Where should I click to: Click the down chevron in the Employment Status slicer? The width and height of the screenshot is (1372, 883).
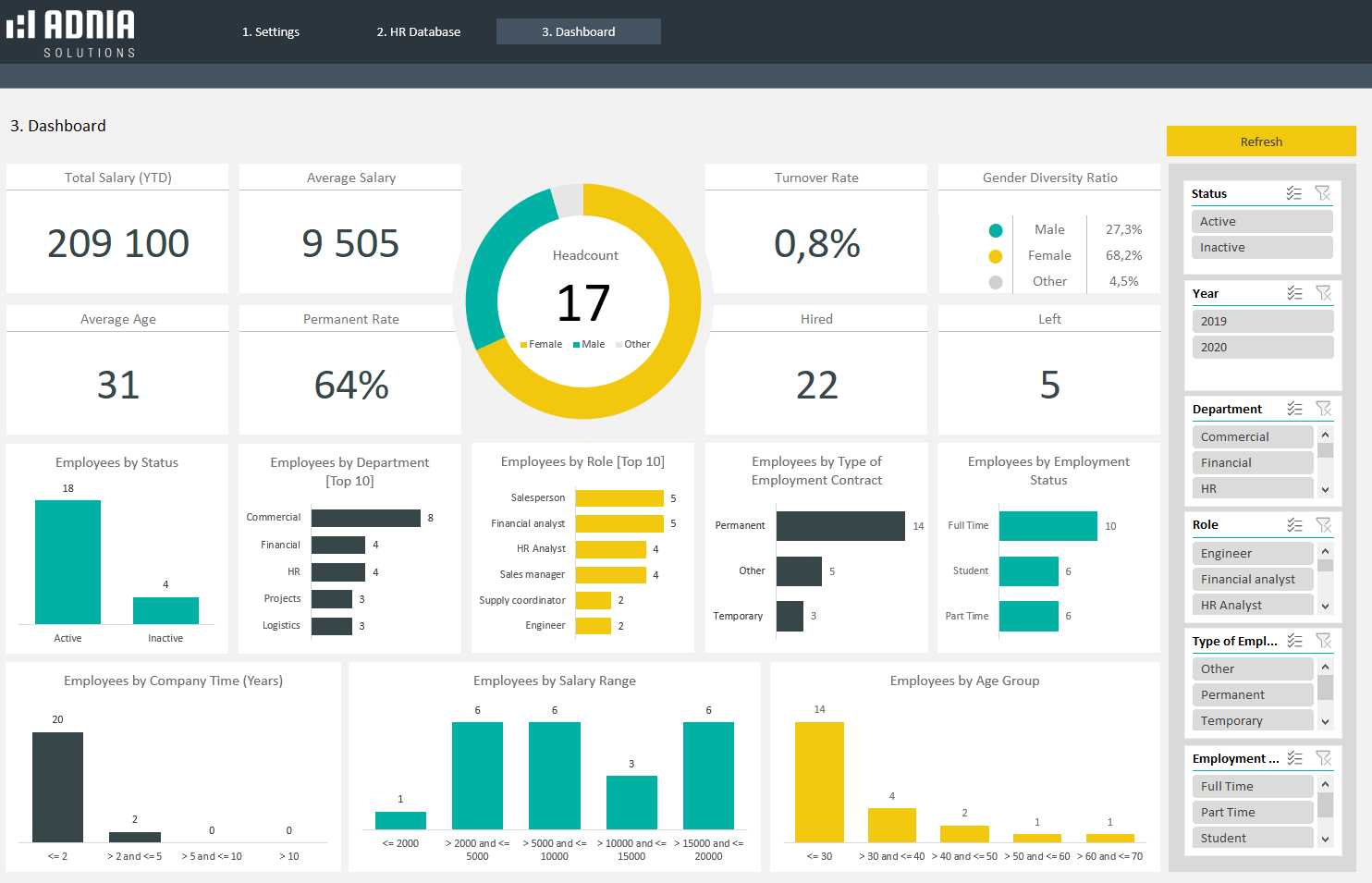(x=1324, y=838)
